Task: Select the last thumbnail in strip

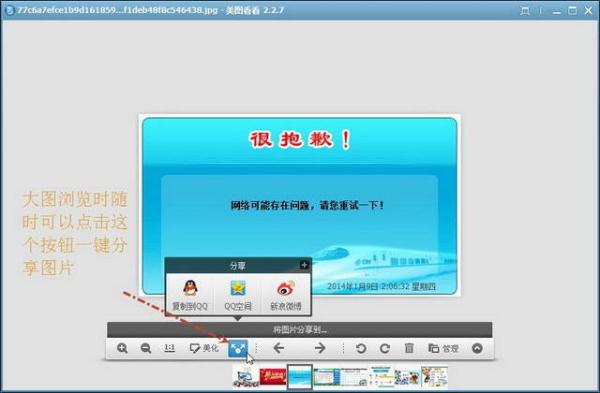Action: 434,377
